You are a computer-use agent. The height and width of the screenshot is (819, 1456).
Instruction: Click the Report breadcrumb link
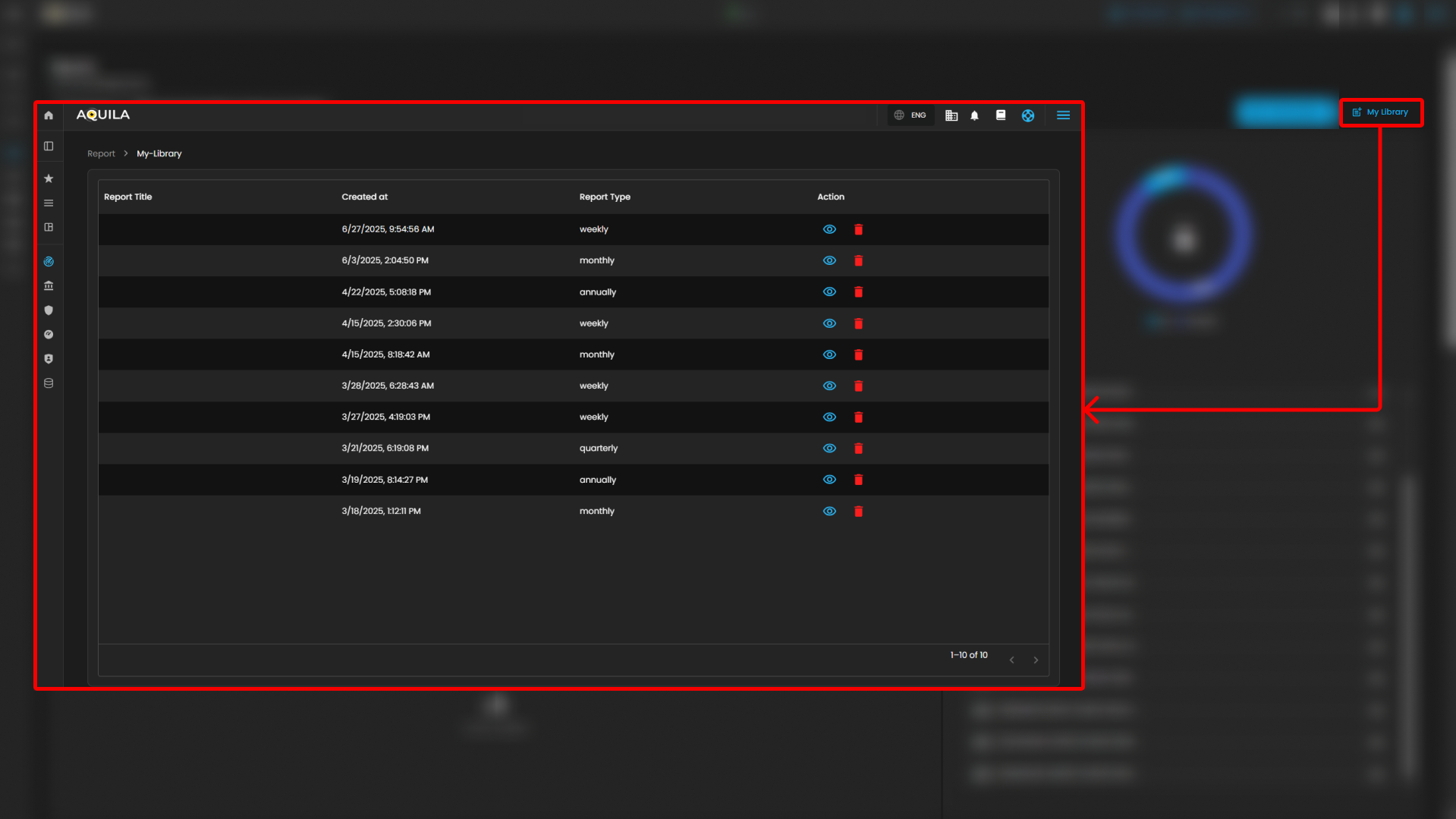[x=101, y=154]
